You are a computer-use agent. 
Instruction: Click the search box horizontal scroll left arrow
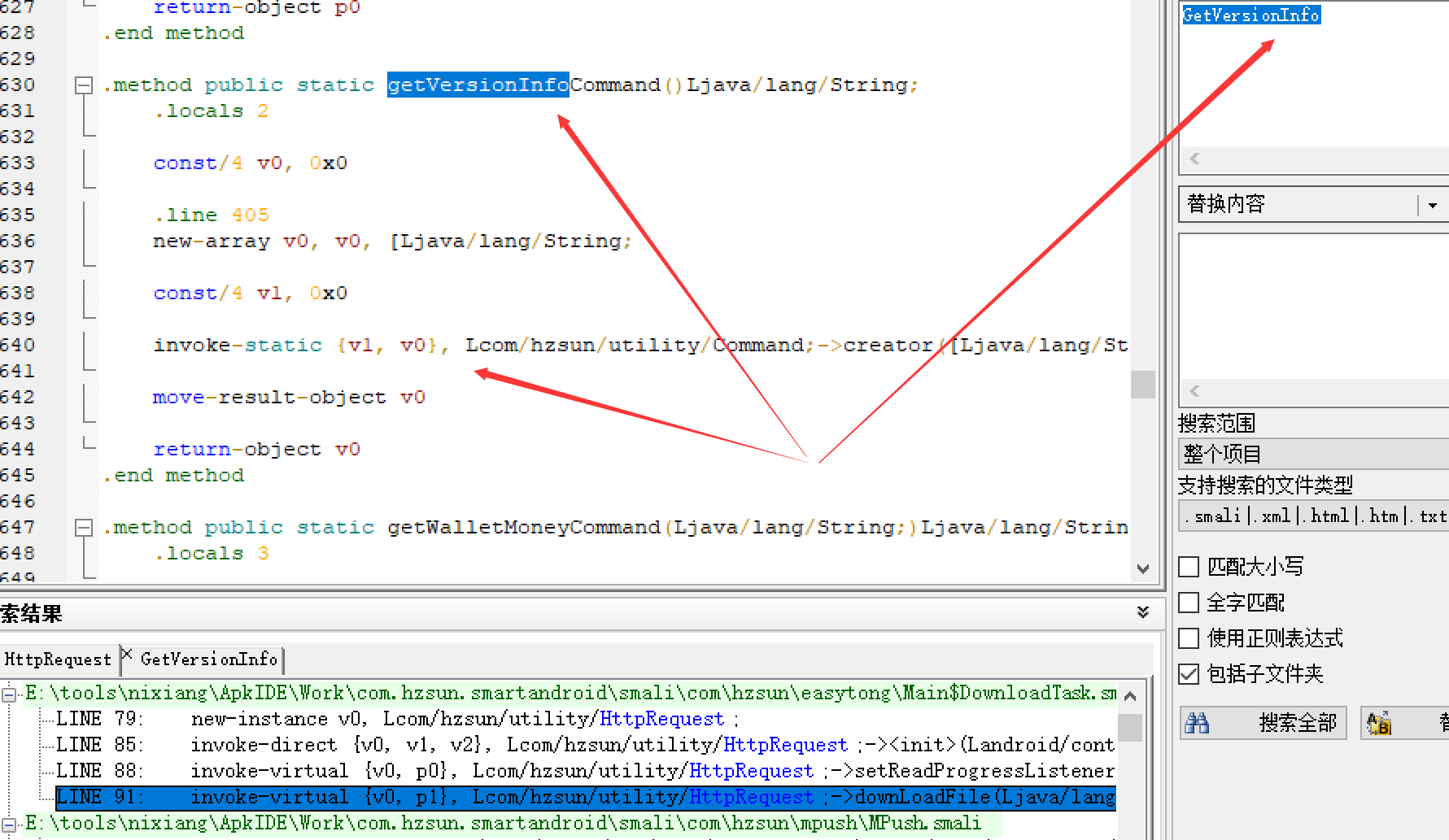point(1194,159)
